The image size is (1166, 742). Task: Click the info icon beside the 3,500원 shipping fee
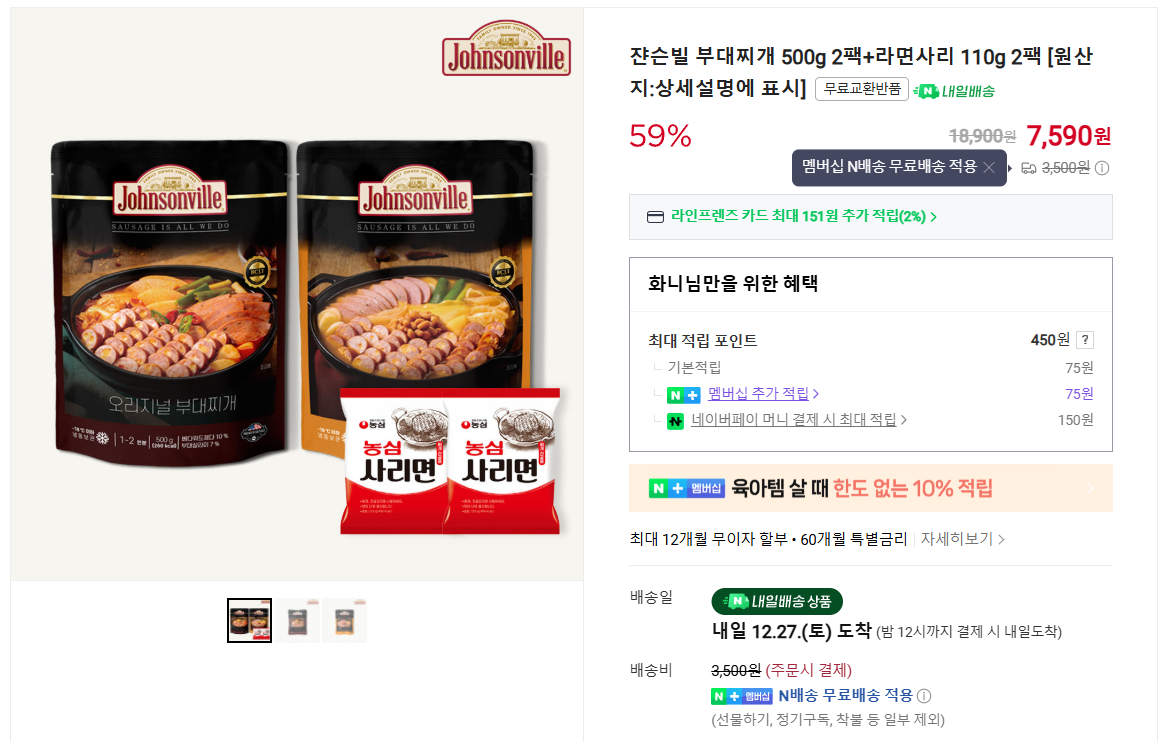pyautogui.click(x=1102, y=167)
